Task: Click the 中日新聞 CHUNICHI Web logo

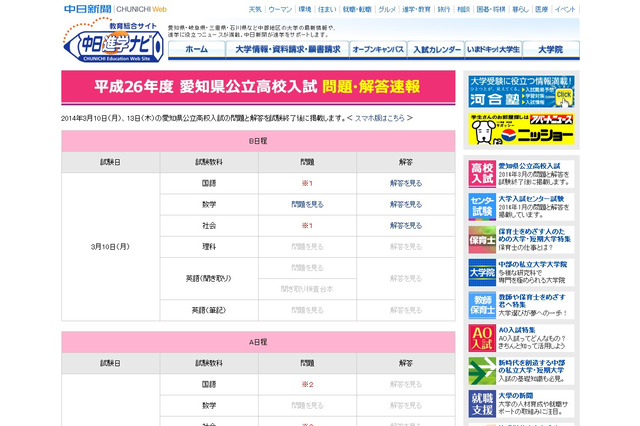Action: [115, 9]
